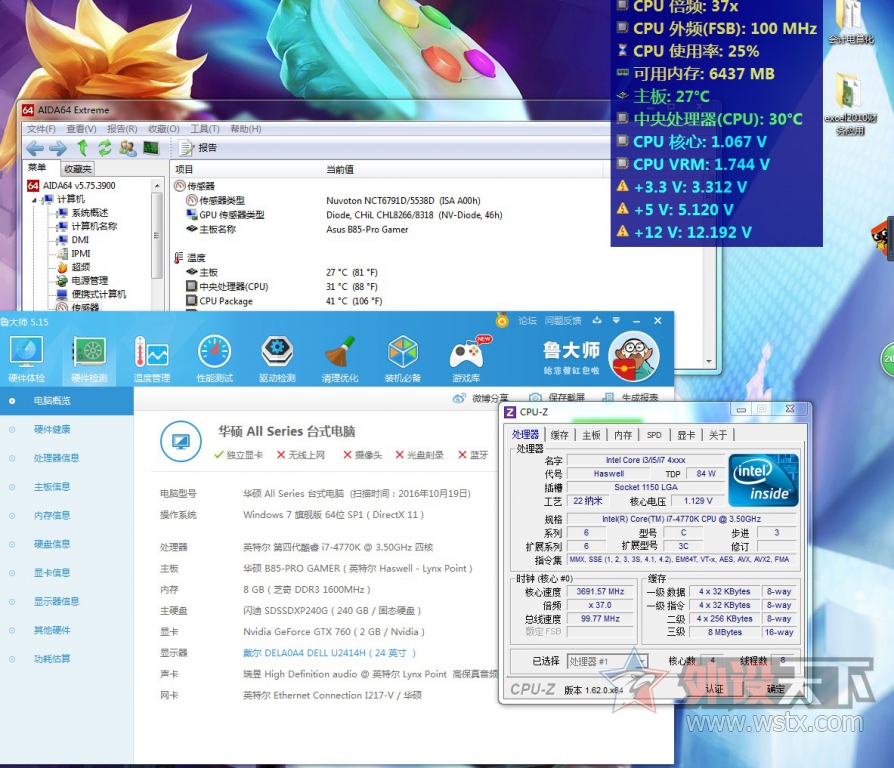The height and width of the screenshot is (768, 894).
Task: Switch to 主板 tab in CPU-Z
Action: [x=591, y=435]
